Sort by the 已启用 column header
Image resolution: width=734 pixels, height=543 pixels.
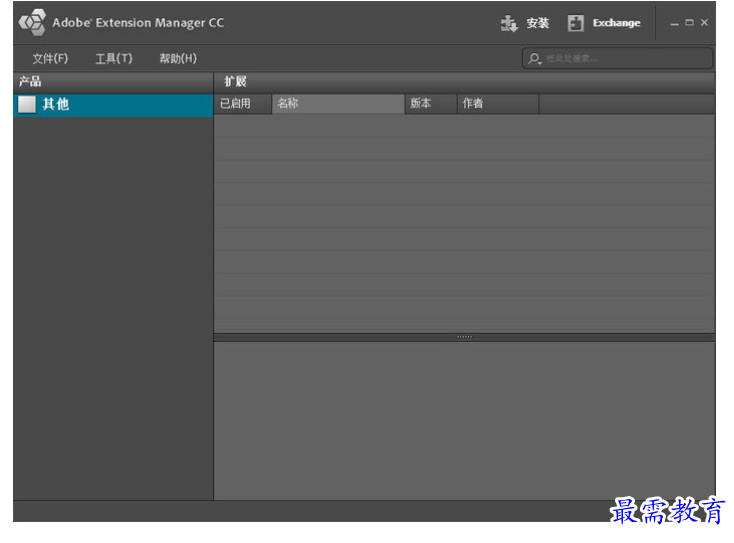[x=242, y=103]
